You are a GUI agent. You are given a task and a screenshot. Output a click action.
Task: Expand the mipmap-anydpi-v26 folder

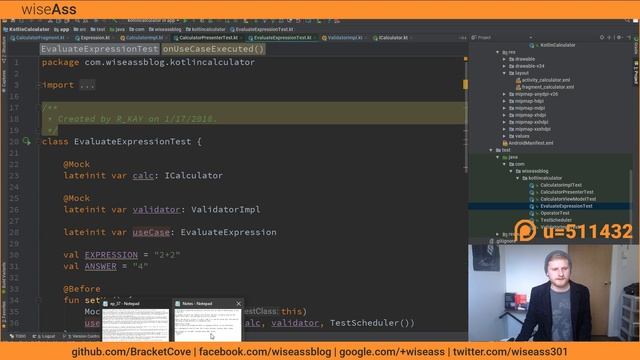point(504,94)
